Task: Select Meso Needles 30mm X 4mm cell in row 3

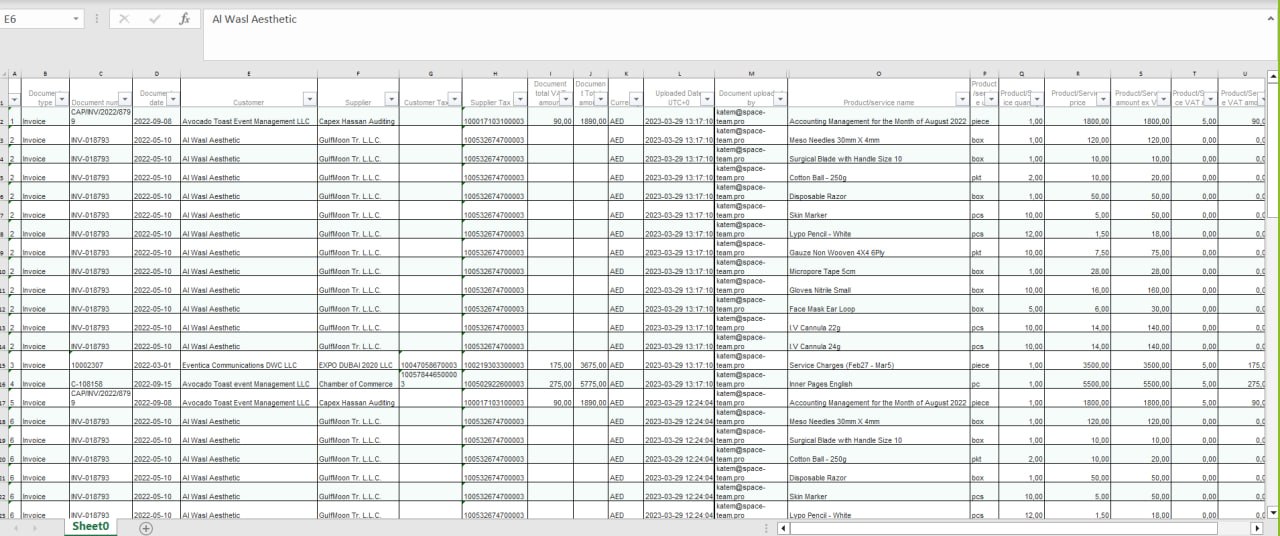Action: (878, 135)
